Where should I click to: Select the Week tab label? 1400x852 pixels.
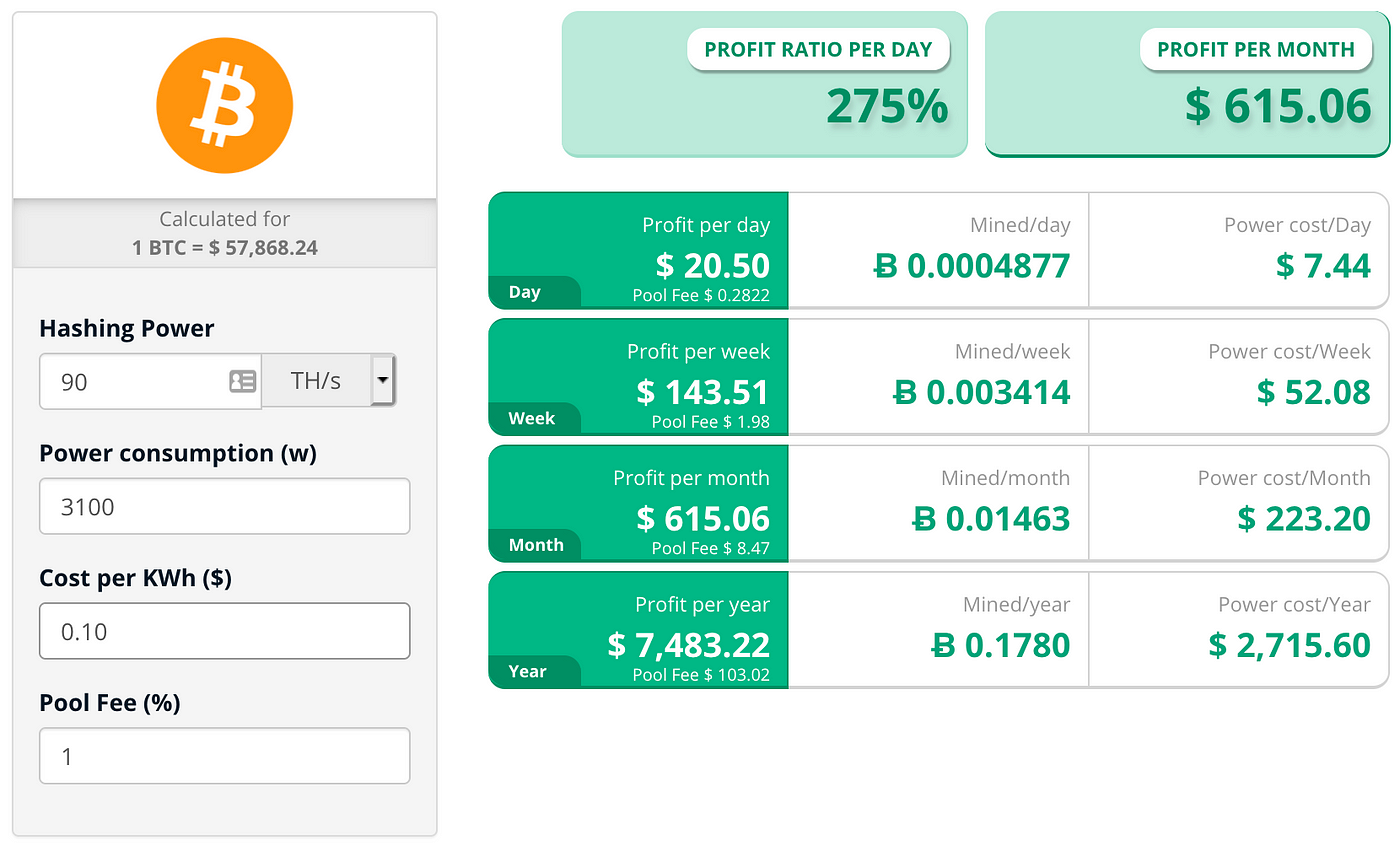coord(531,418)
